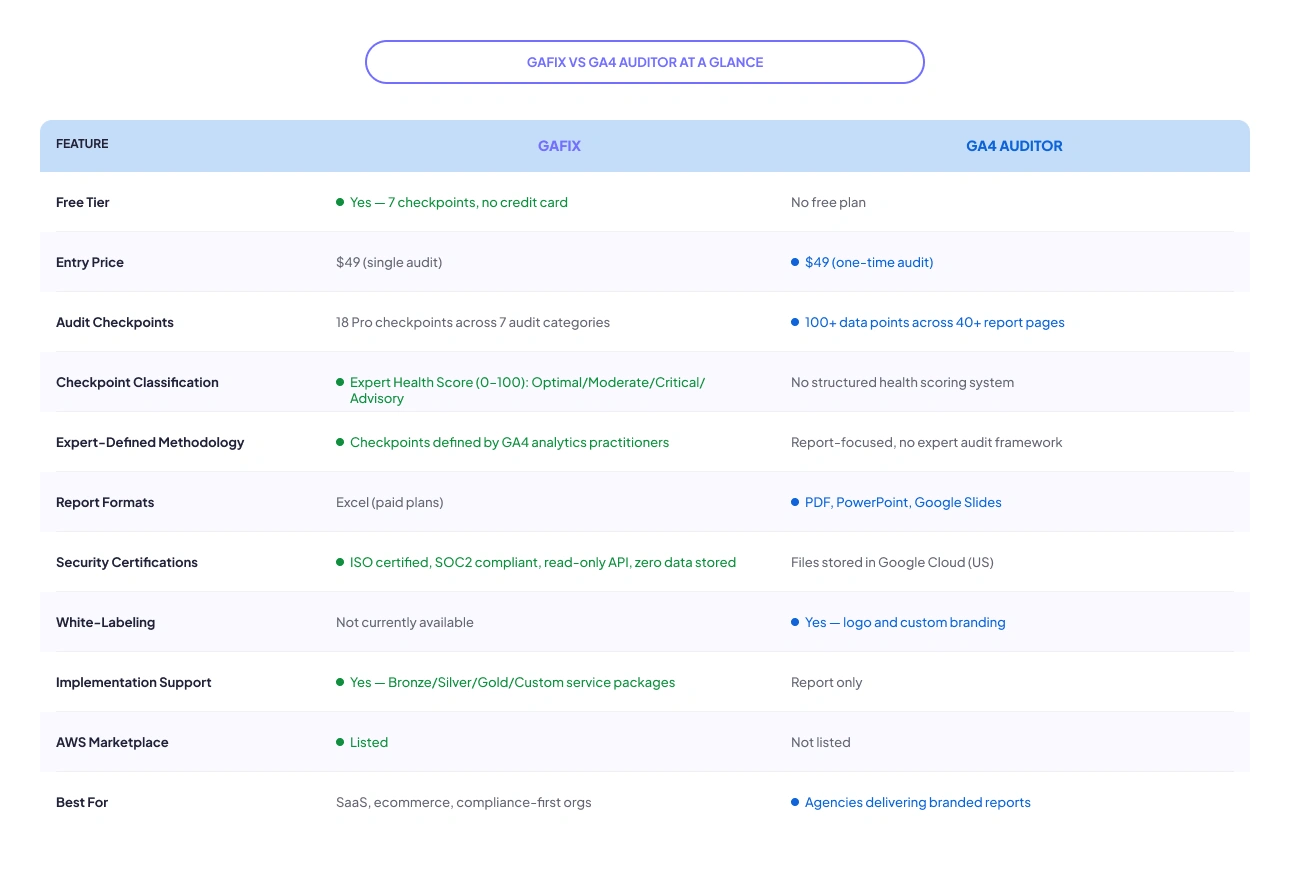Click the GAFIX vs GA4 Auditor heading pill

coord(645,62)
